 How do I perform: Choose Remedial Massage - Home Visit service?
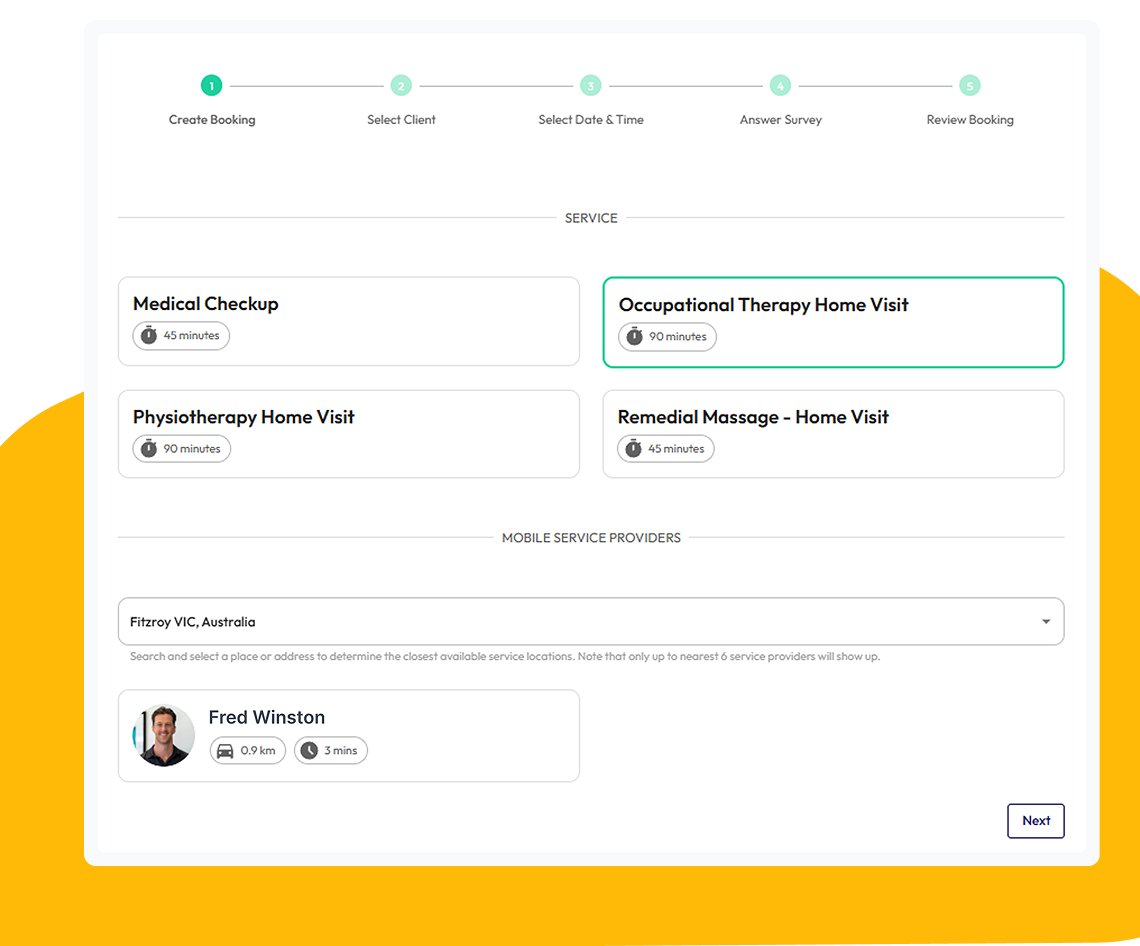(833, 434)
